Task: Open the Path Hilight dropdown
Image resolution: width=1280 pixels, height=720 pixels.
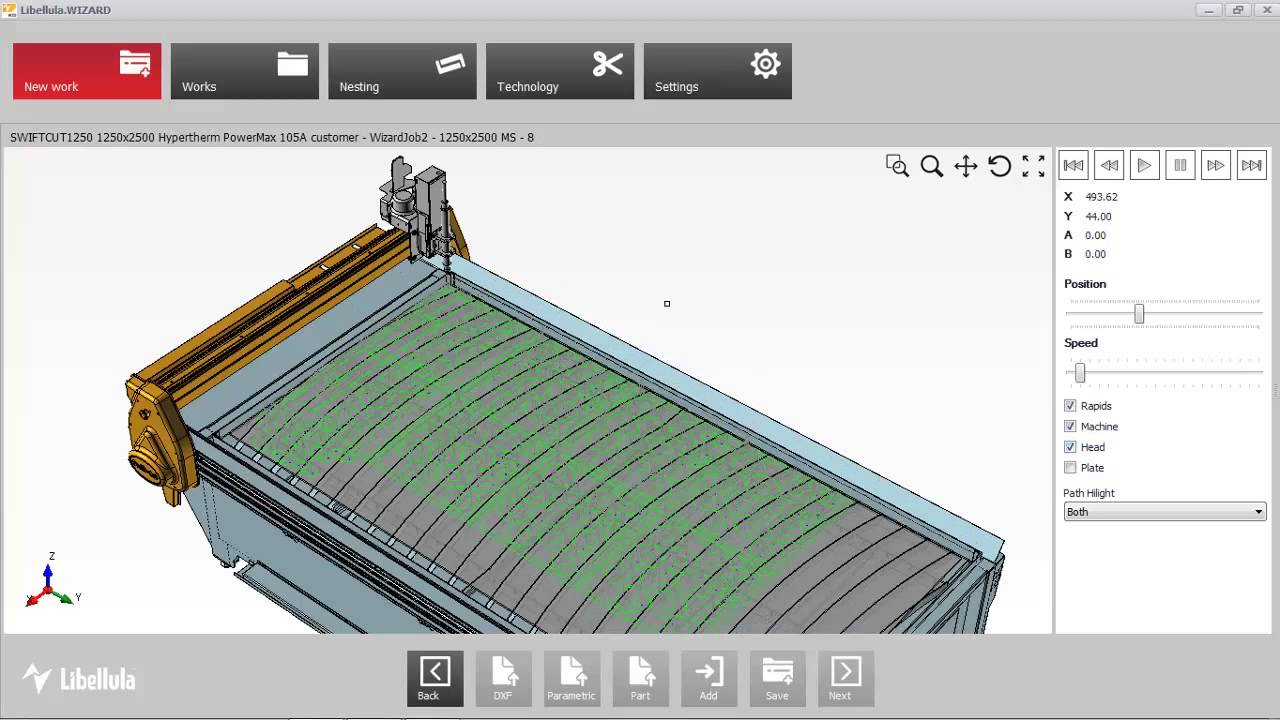Action: tap(1165, 512)
